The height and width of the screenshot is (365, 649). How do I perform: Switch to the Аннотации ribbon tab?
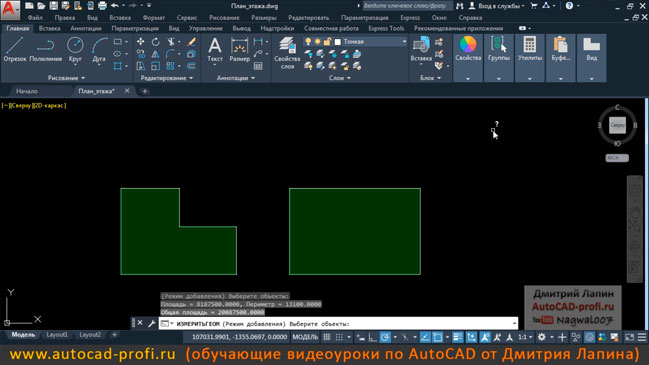tap(86, 29)
